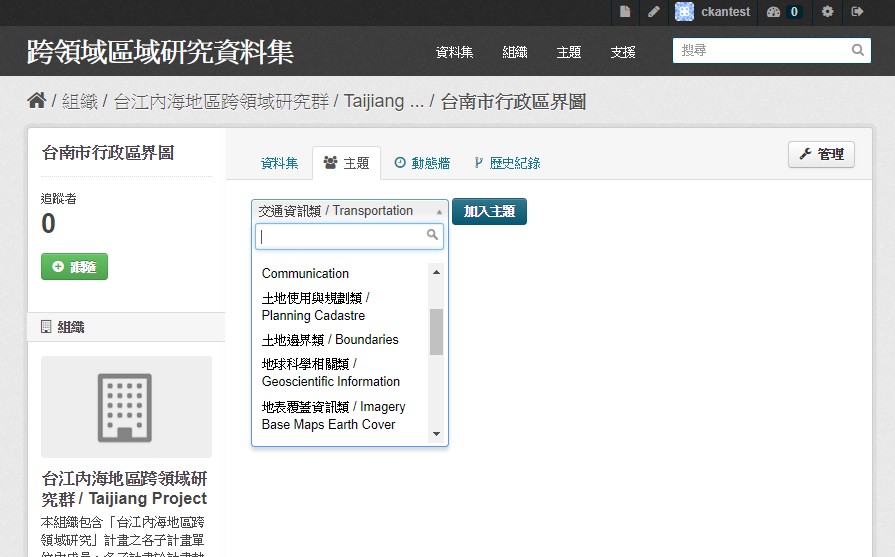Image resolution: width=895 pixels, height=557 pixels.
Task: Collapse the Transportation topic dropdown
Action: (x=349, y=211)
